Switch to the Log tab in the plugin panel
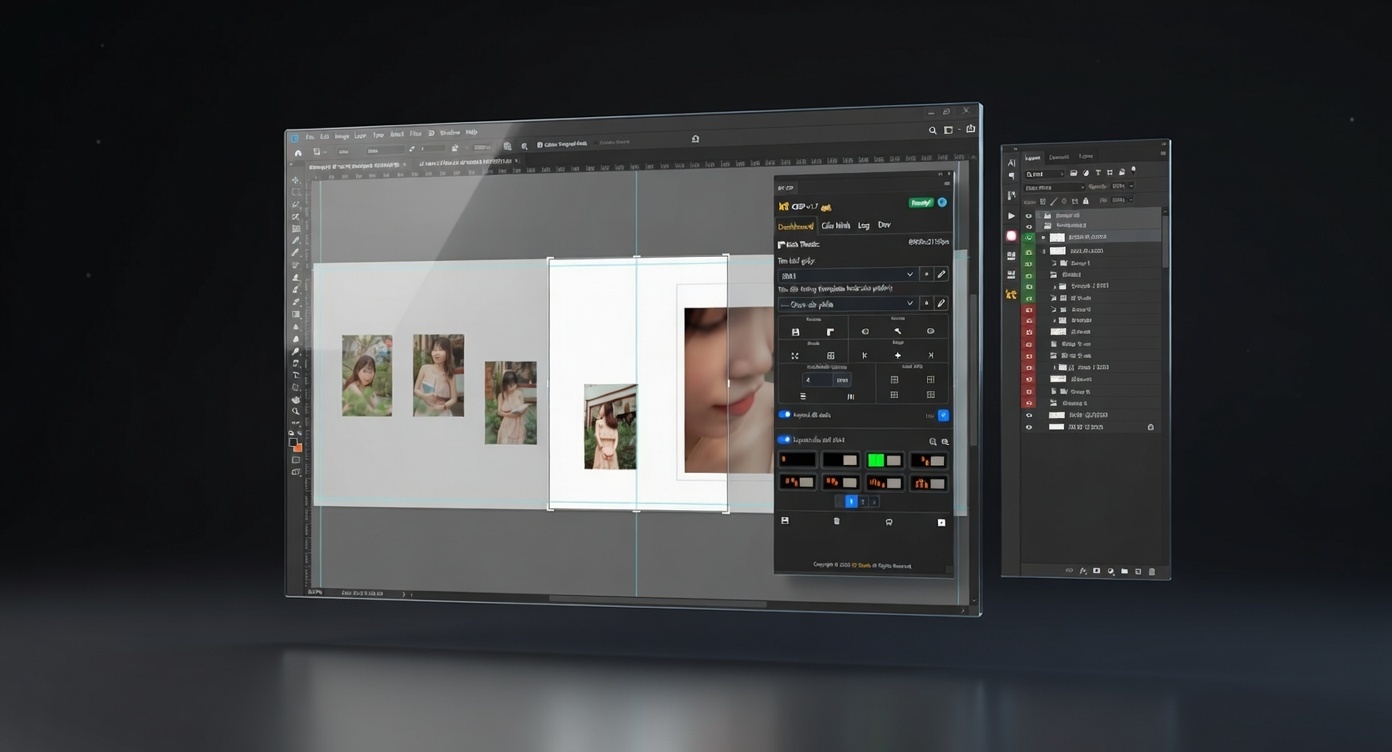Image resolution: width=1392 pixels, height=752 pixels. [863, 226]
